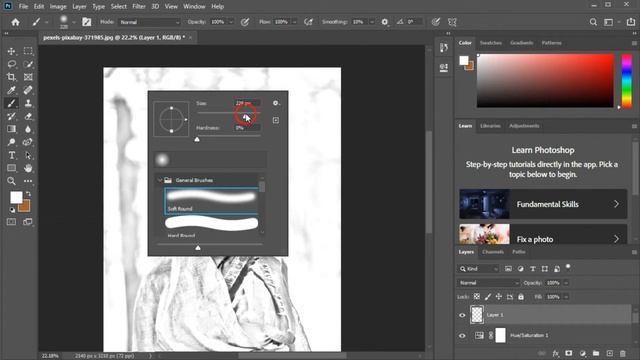Create new brush preset from picker
Image resolution: width=640 pixels, height=360 pixels.
tap(276, 120)
